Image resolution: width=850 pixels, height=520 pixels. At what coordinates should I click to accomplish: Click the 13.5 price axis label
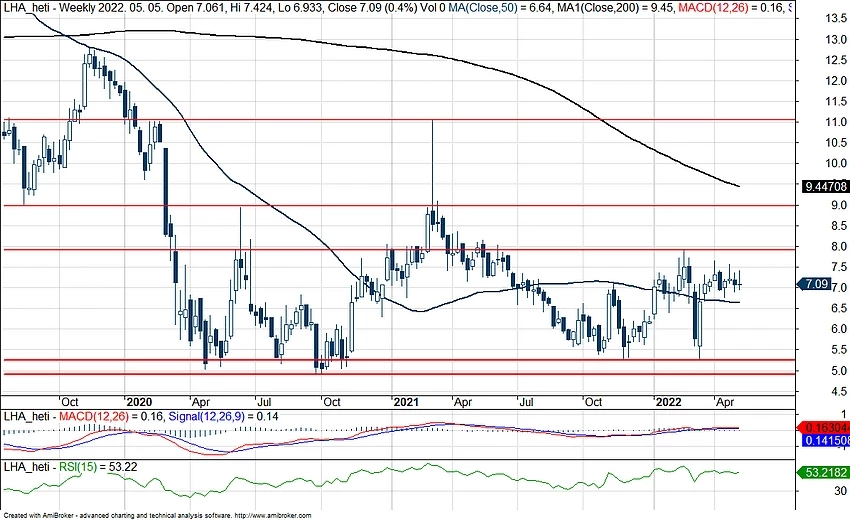click(x=835, y=18)
